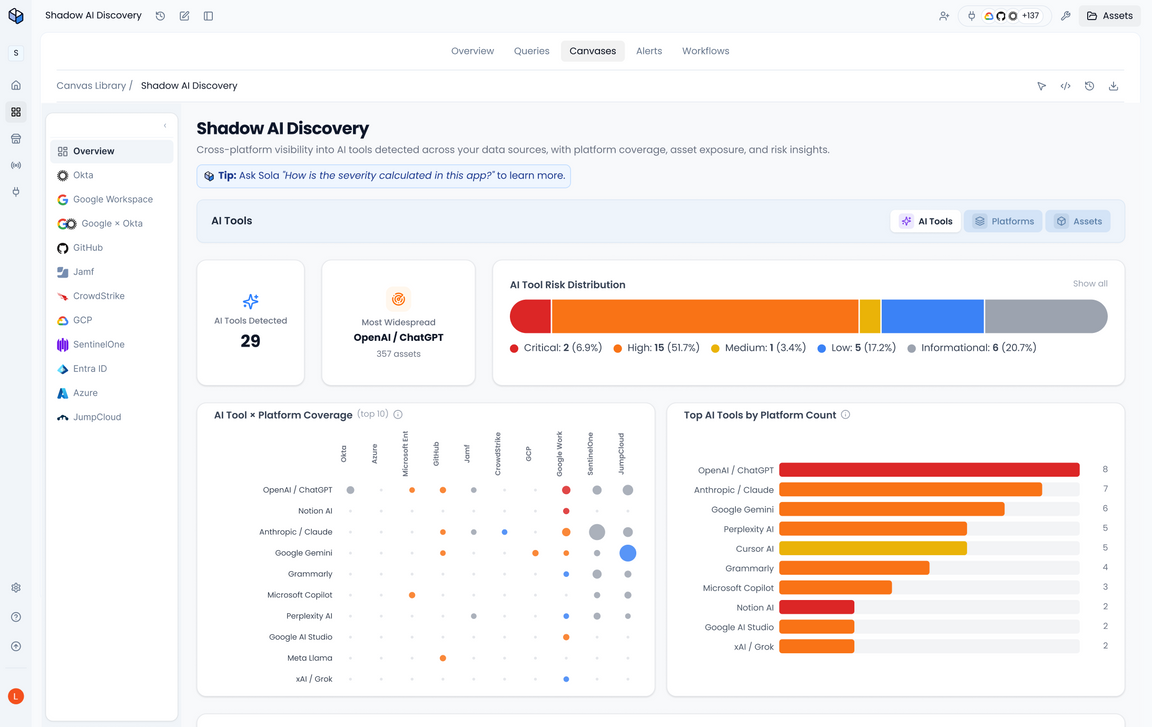Open Azure page in sidebar

pyautogui.click(x=112, y=393)
